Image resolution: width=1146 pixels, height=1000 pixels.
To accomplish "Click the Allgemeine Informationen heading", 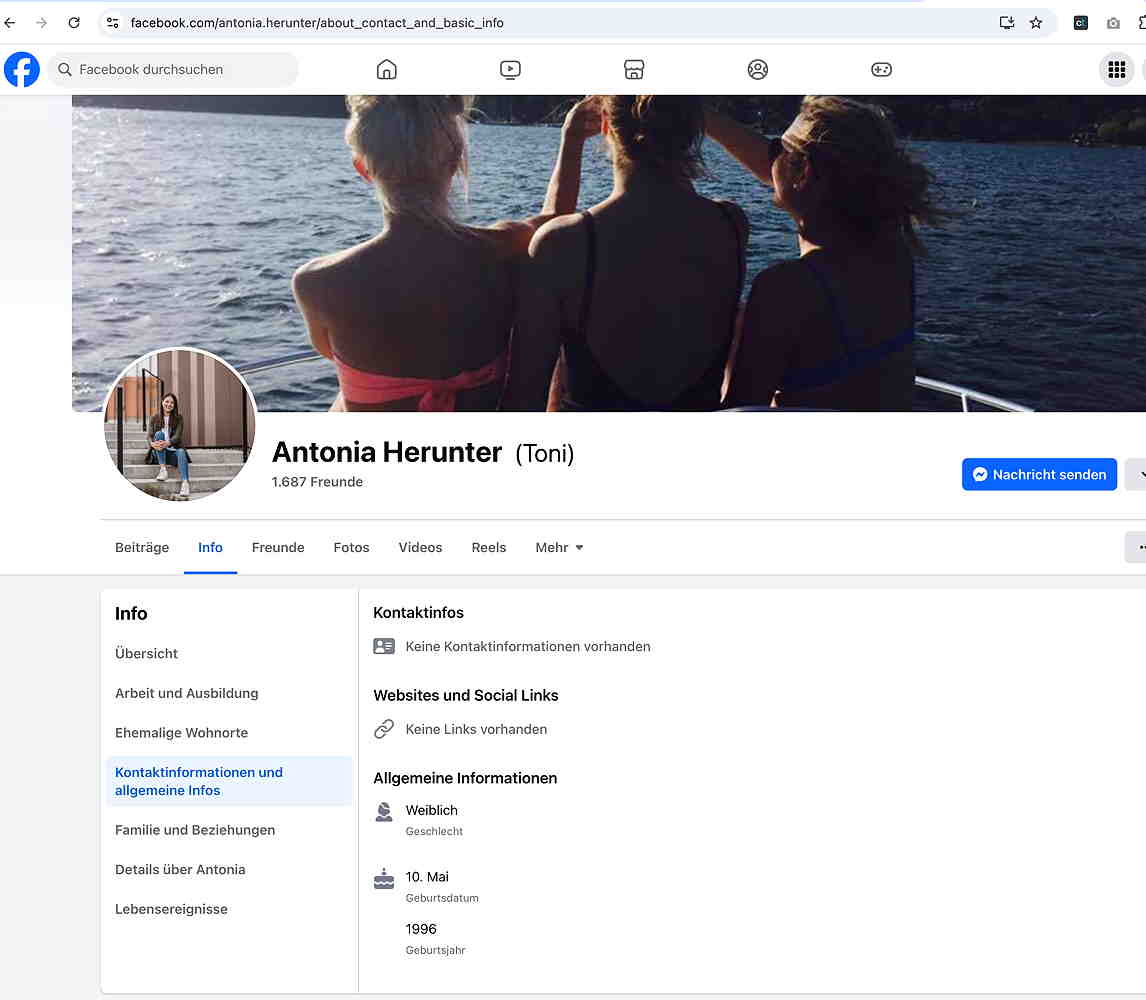I will [465, 778].
